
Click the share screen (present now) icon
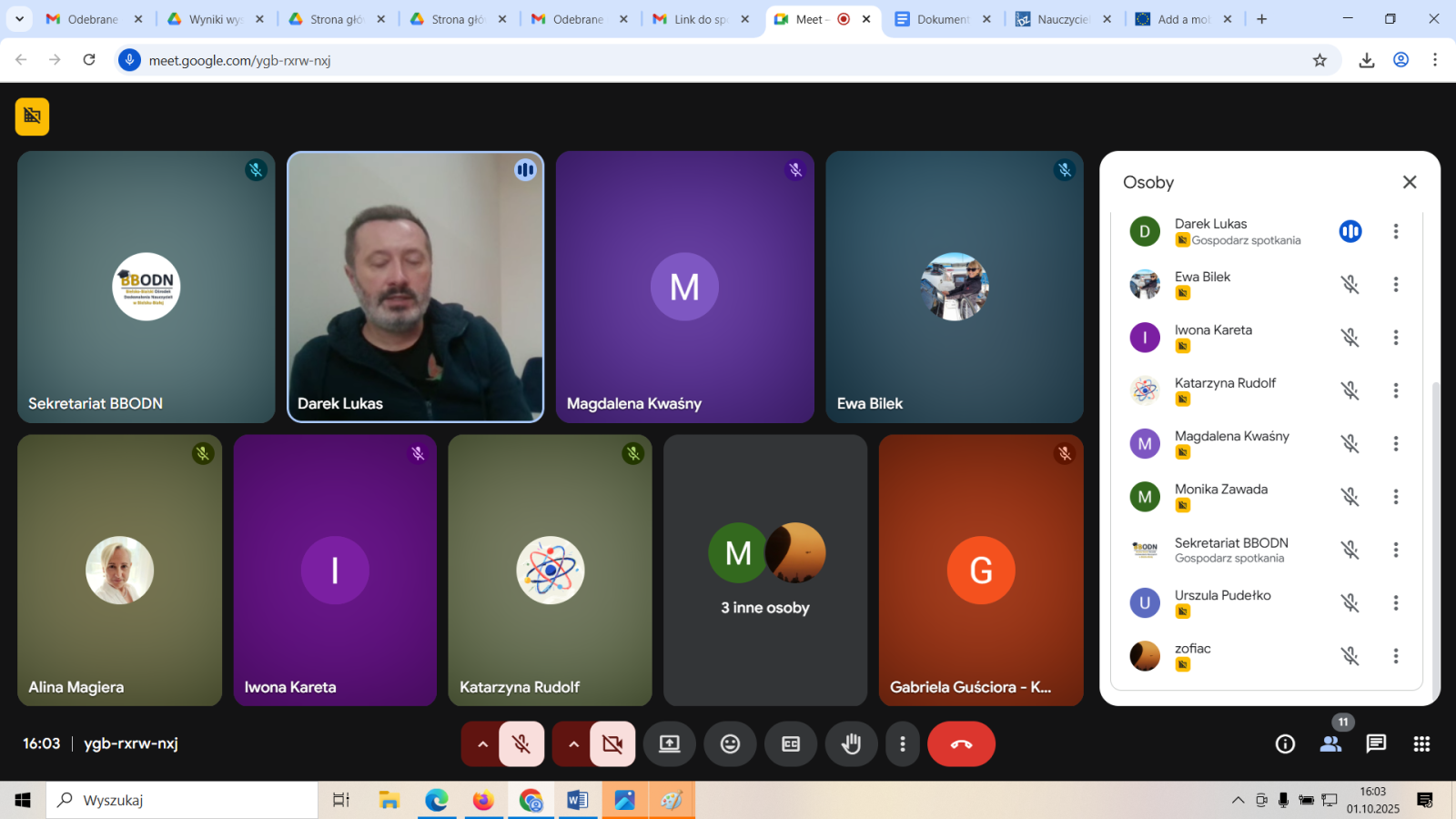670,744
